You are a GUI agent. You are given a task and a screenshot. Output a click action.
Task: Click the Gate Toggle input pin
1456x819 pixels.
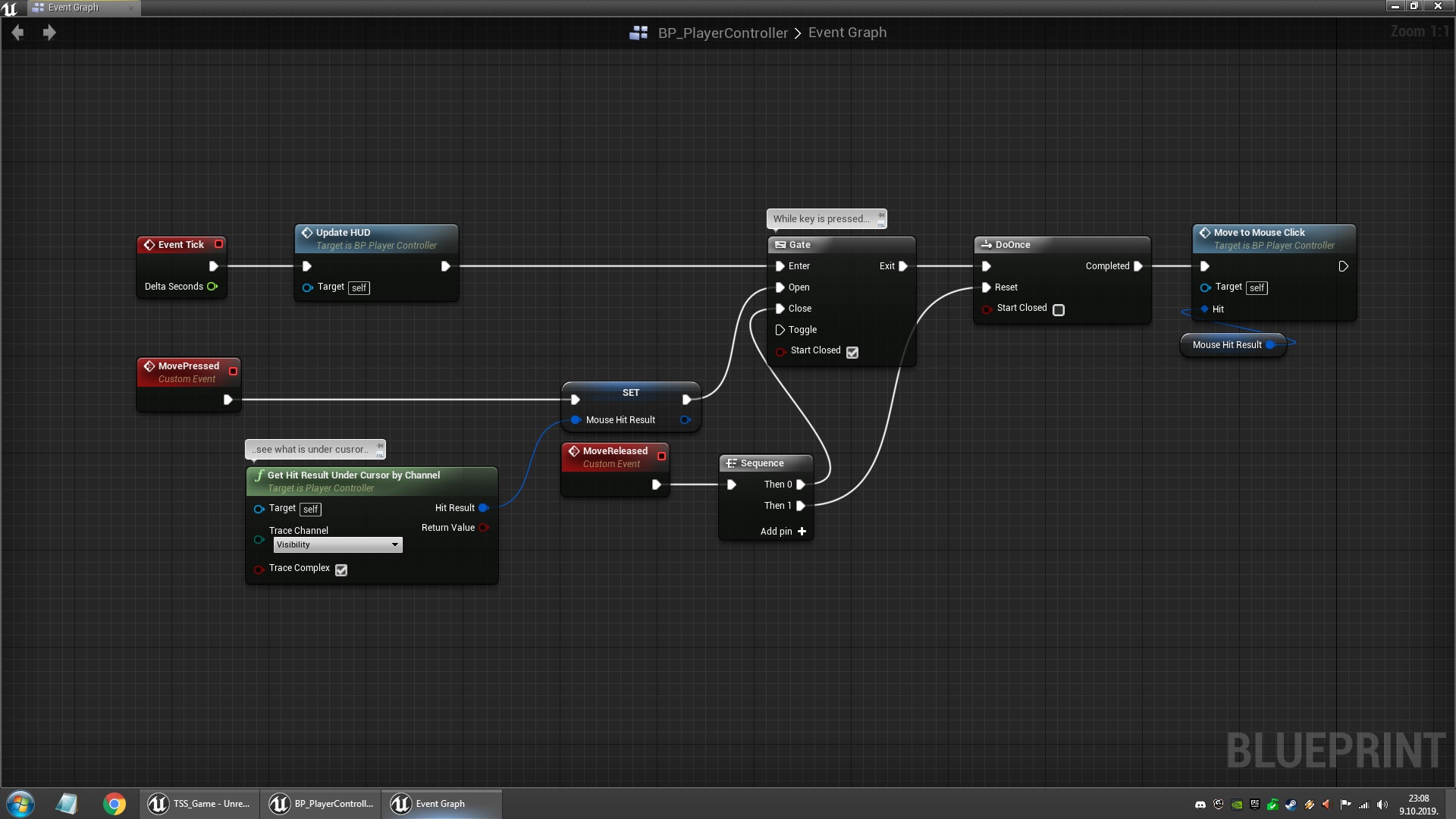pos(780,330)
